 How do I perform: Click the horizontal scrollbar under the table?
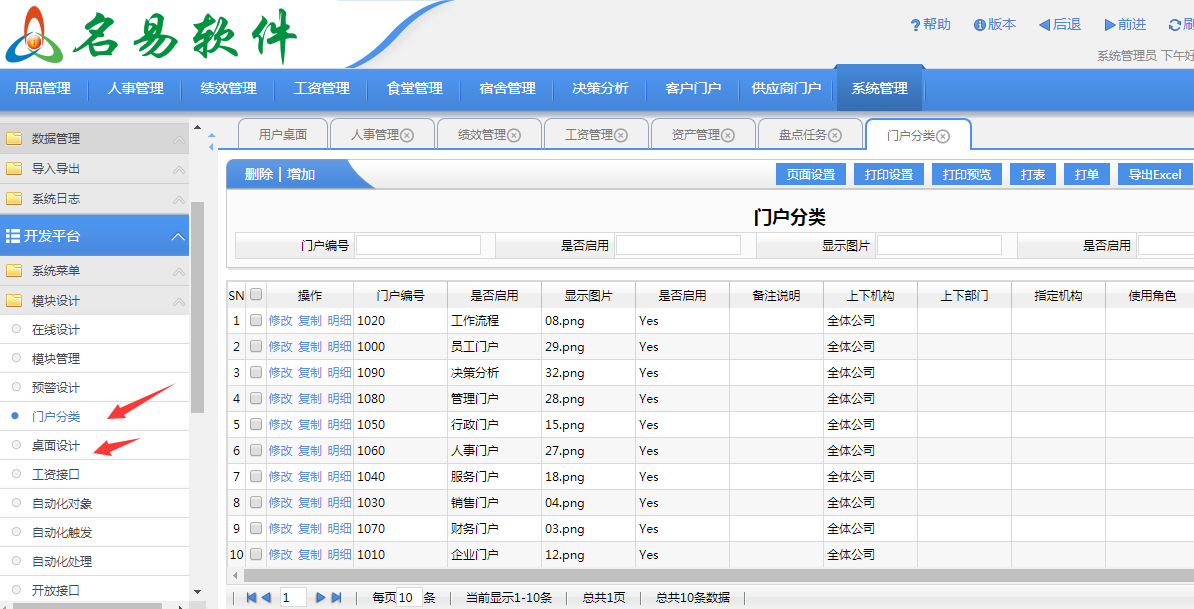click(700, 575)
